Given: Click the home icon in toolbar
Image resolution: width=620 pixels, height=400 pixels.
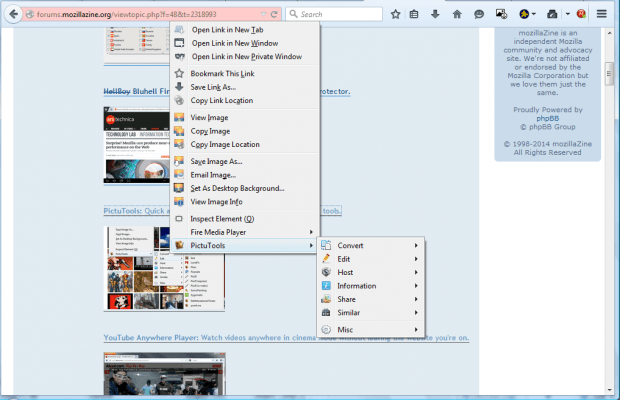Looking at the screenshot, I should (x=457, y=15).
